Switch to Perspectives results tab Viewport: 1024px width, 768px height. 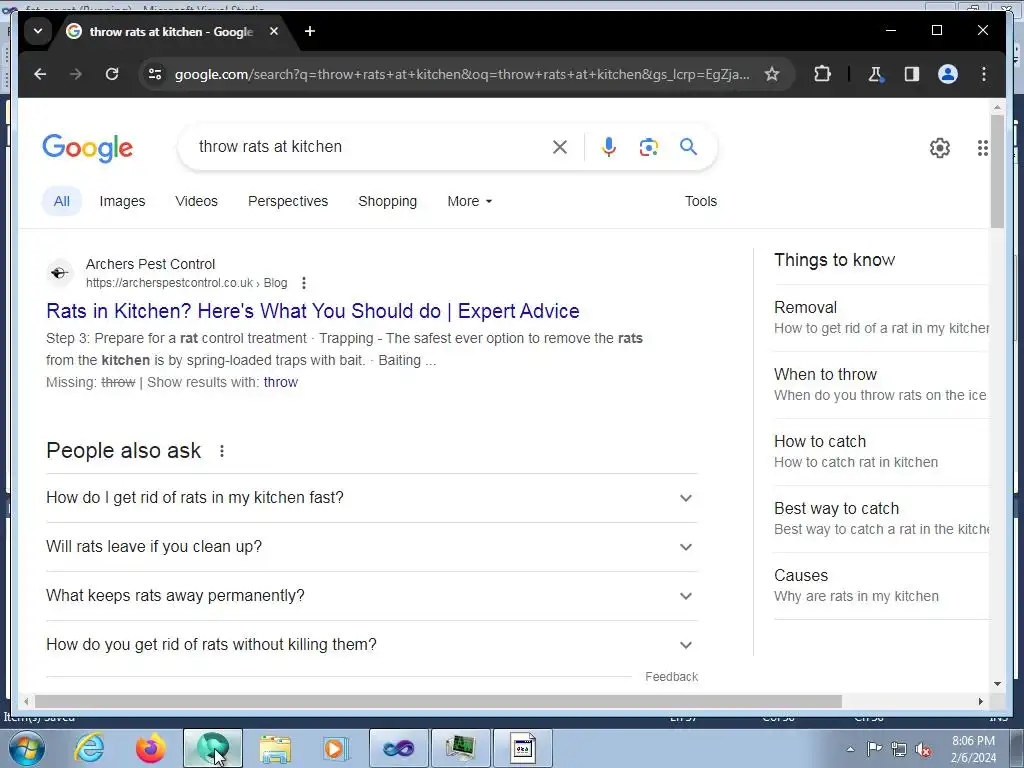pos(288,201)
